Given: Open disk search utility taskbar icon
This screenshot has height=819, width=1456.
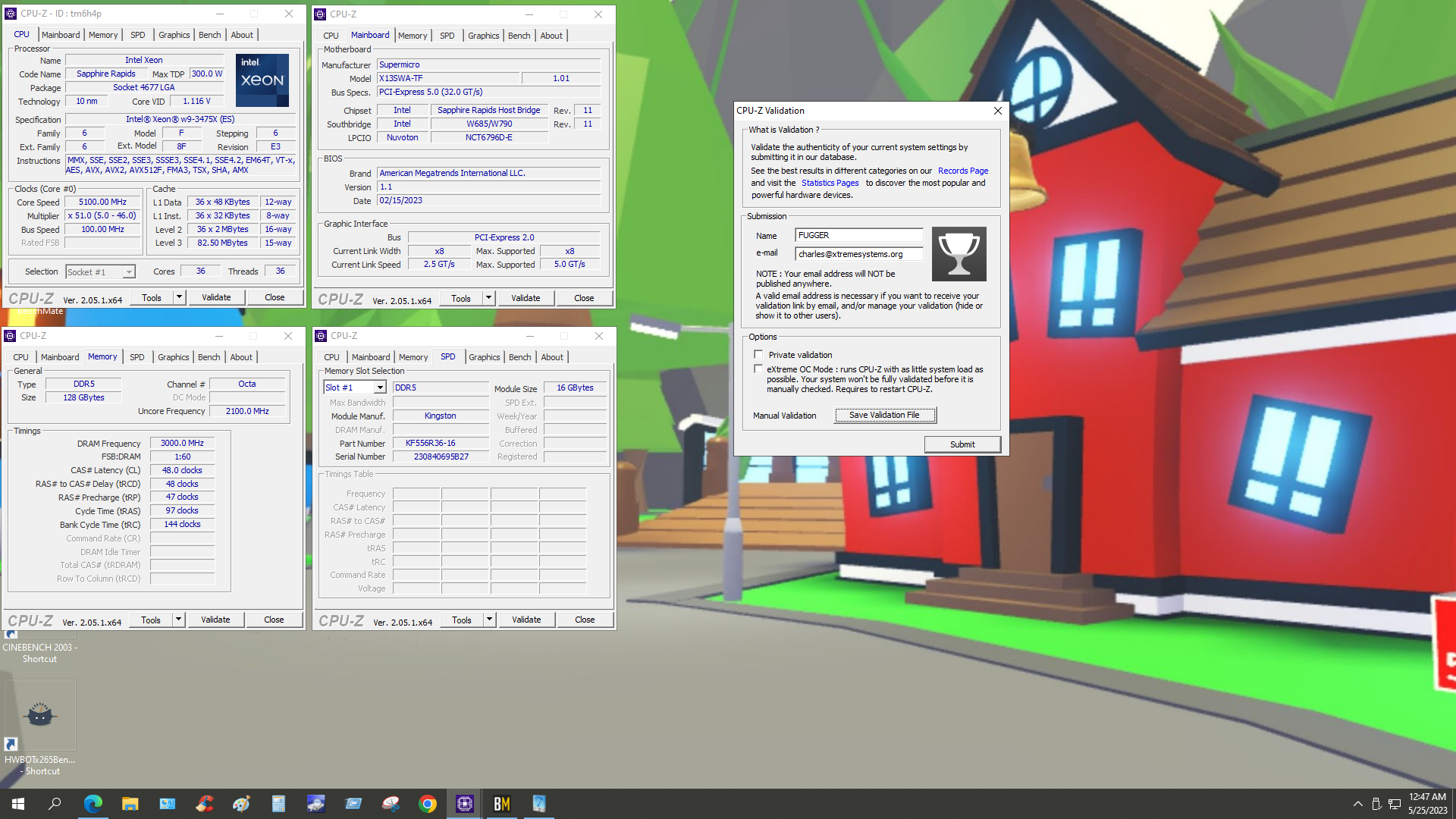Looking at the screenshot, I should pyautogui.click(x=316, y=804).
